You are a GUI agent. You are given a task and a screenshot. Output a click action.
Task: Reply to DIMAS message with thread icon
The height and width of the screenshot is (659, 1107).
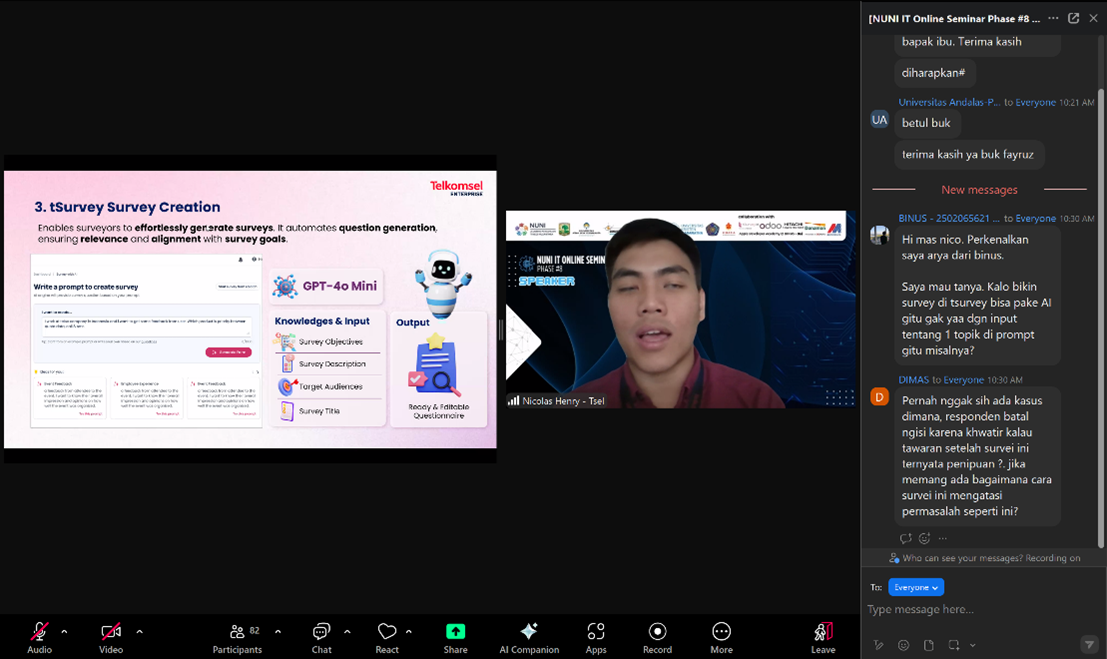tap(906, 538)
